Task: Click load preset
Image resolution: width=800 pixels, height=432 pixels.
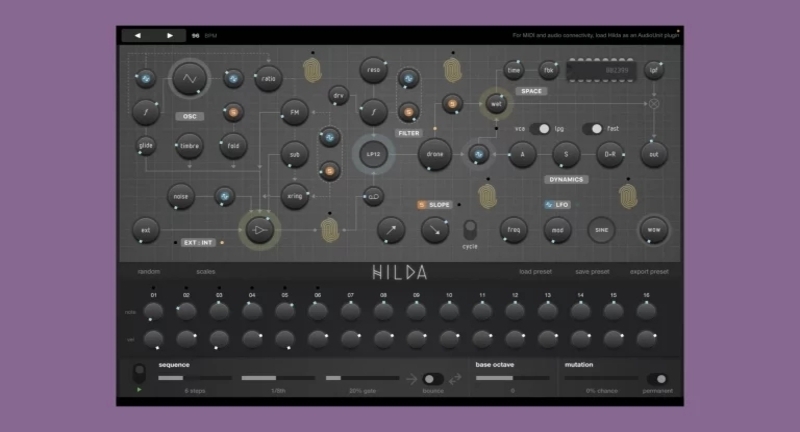Action: 535,271
